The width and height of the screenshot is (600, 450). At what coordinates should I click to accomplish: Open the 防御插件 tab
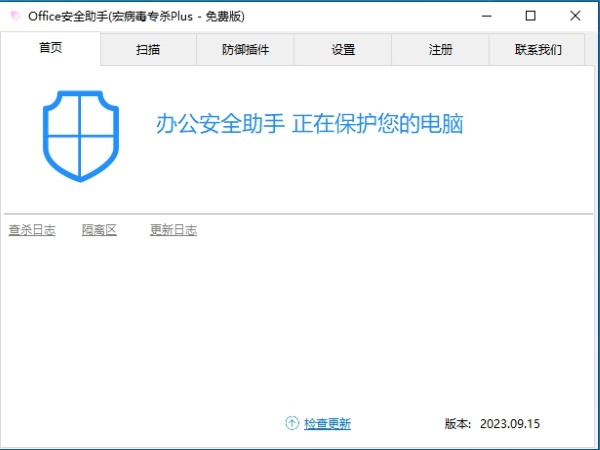(x=245, y=49)
